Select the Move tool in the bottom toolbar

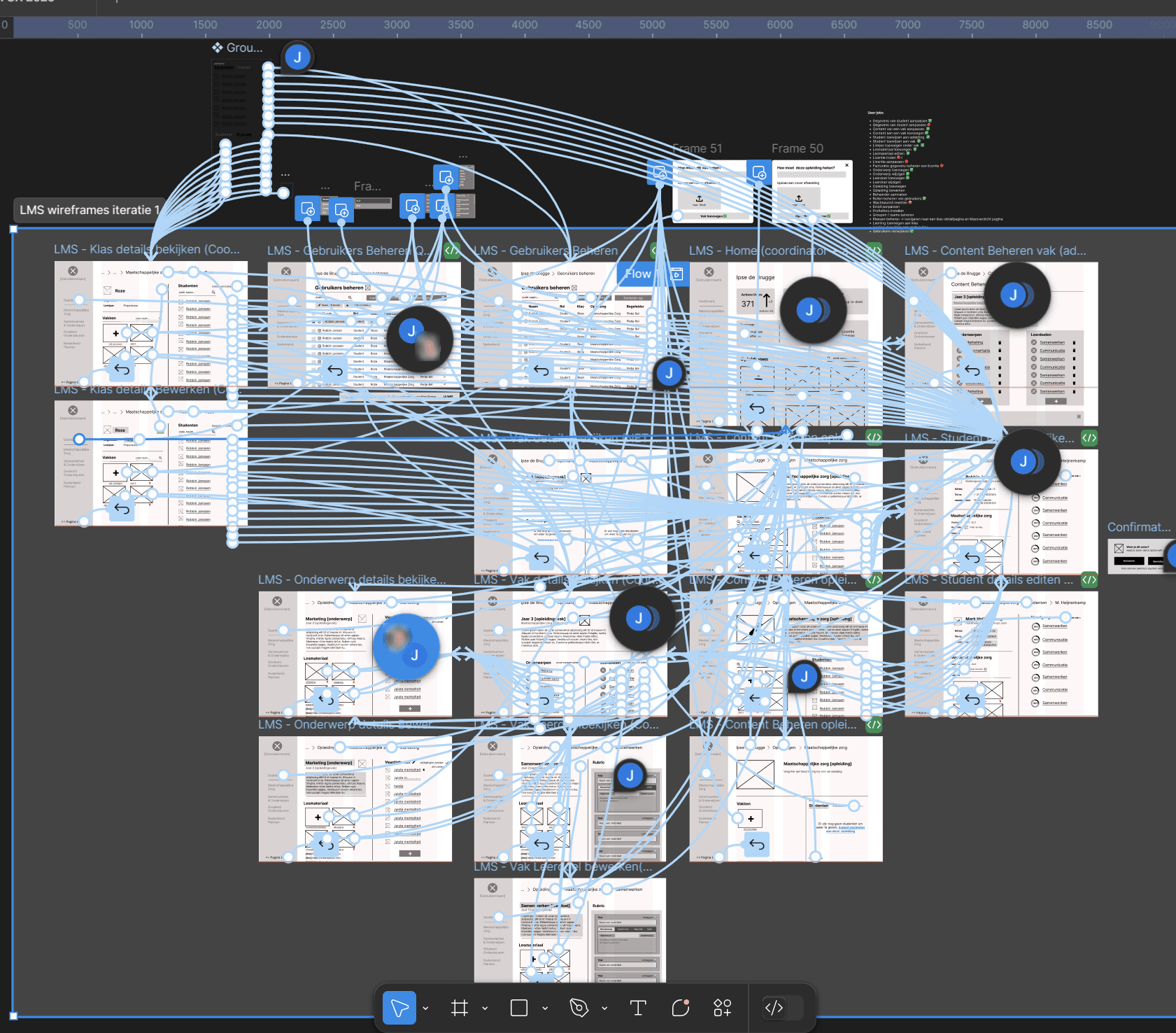(x=399, y=1008)
